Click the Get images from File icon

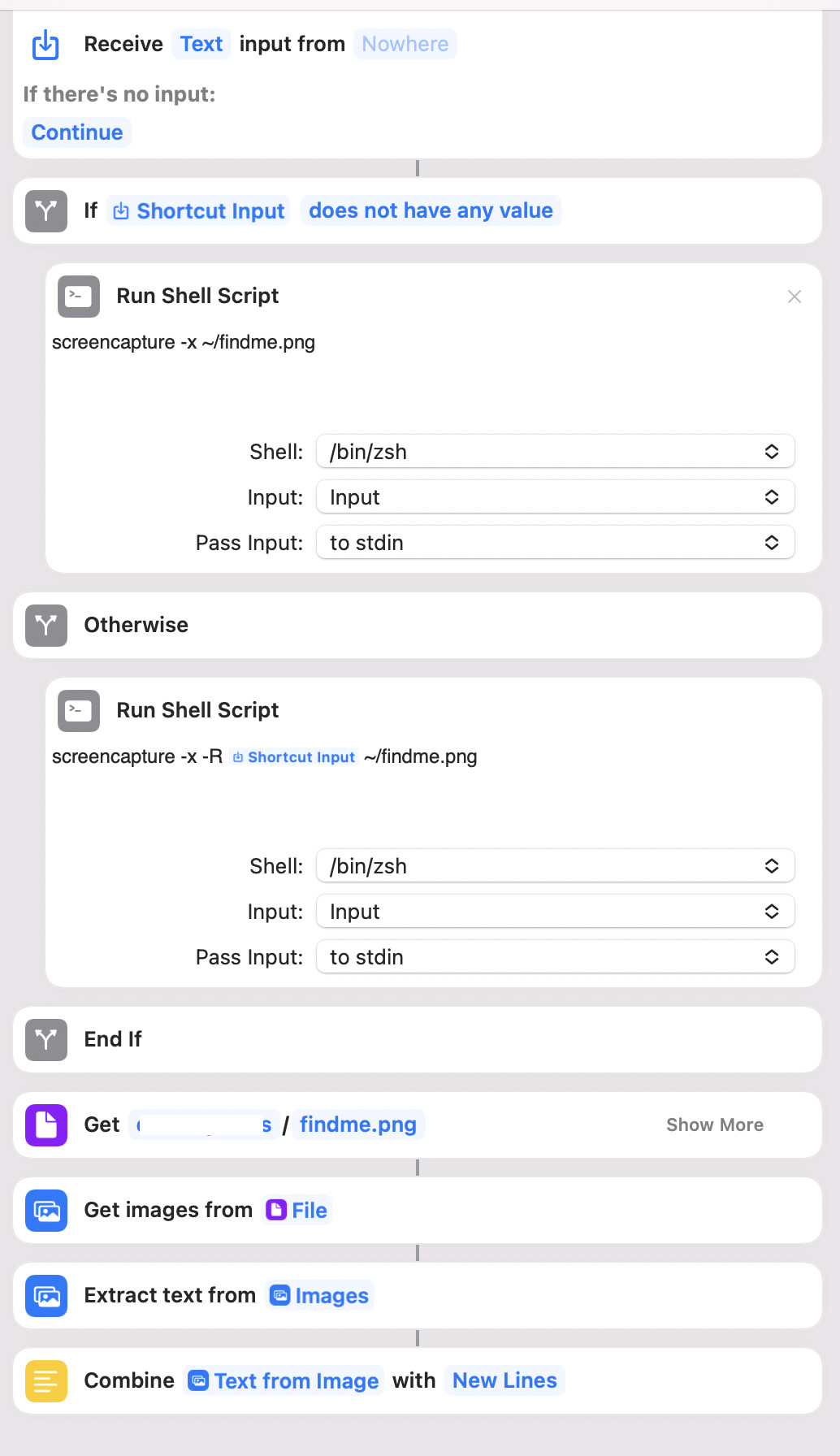(x=46, y=1210)
